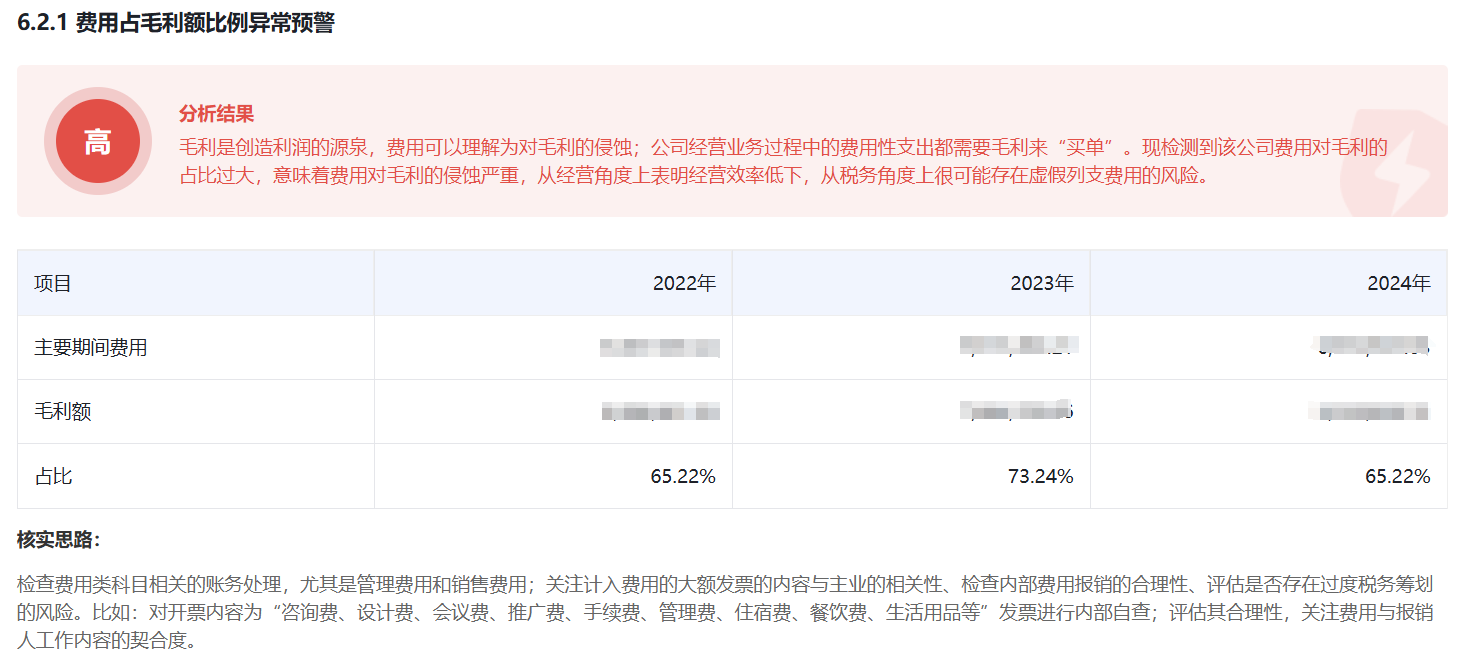
Task: Select the 占比 row label
Action: coord(53,476)
